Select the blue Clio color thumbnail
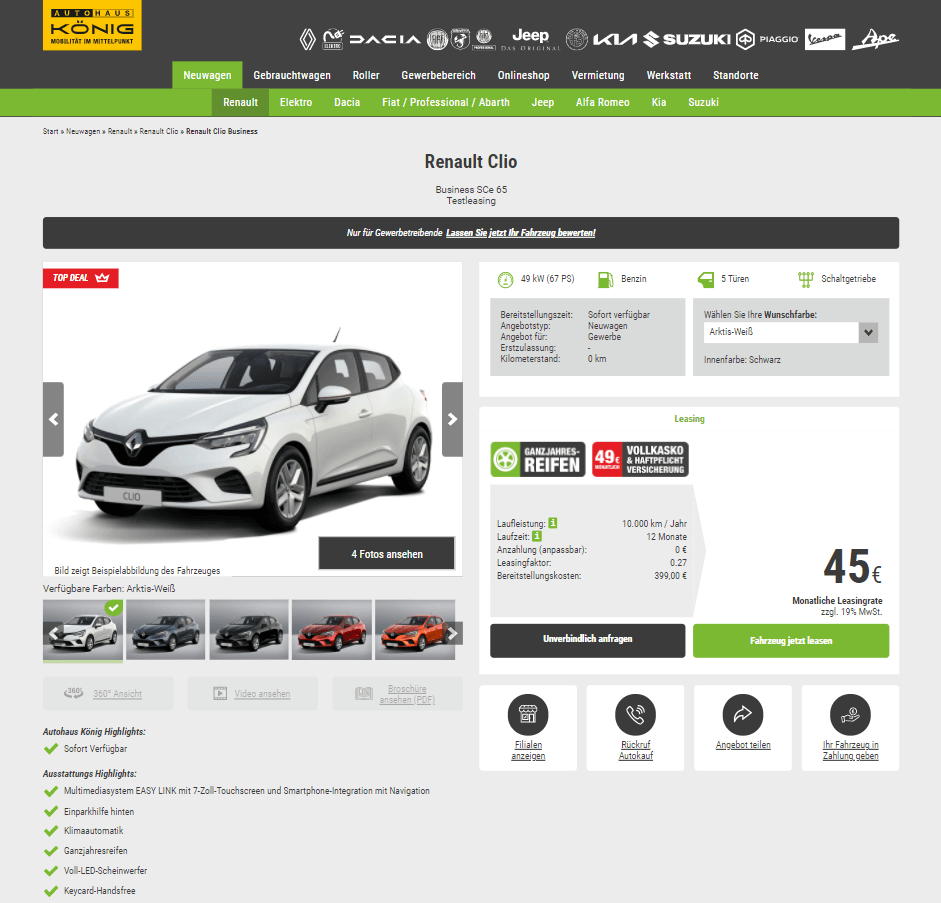This screenshot has width=941, height=903. [x=166, y=630]
